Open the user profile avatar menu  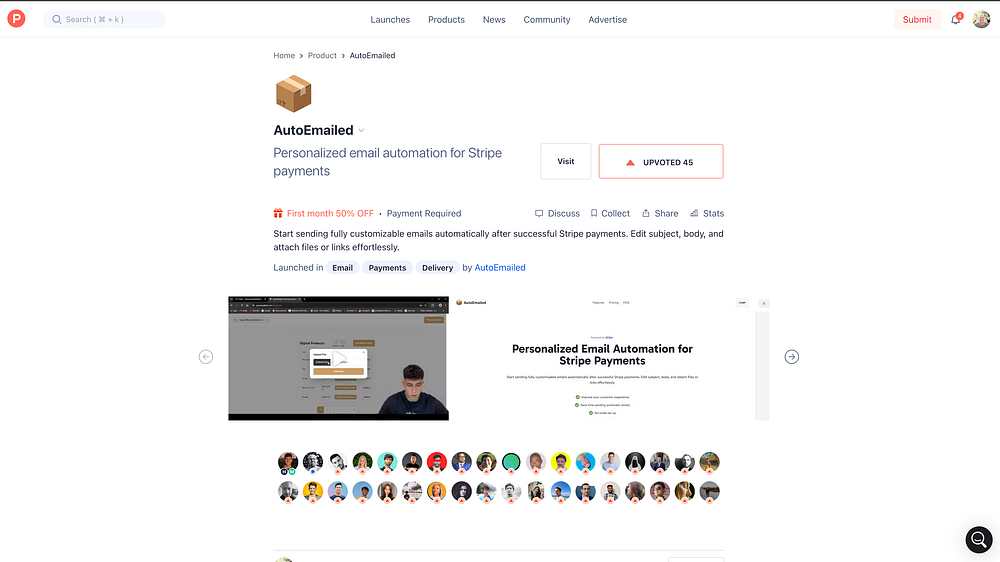click(981, 19)
